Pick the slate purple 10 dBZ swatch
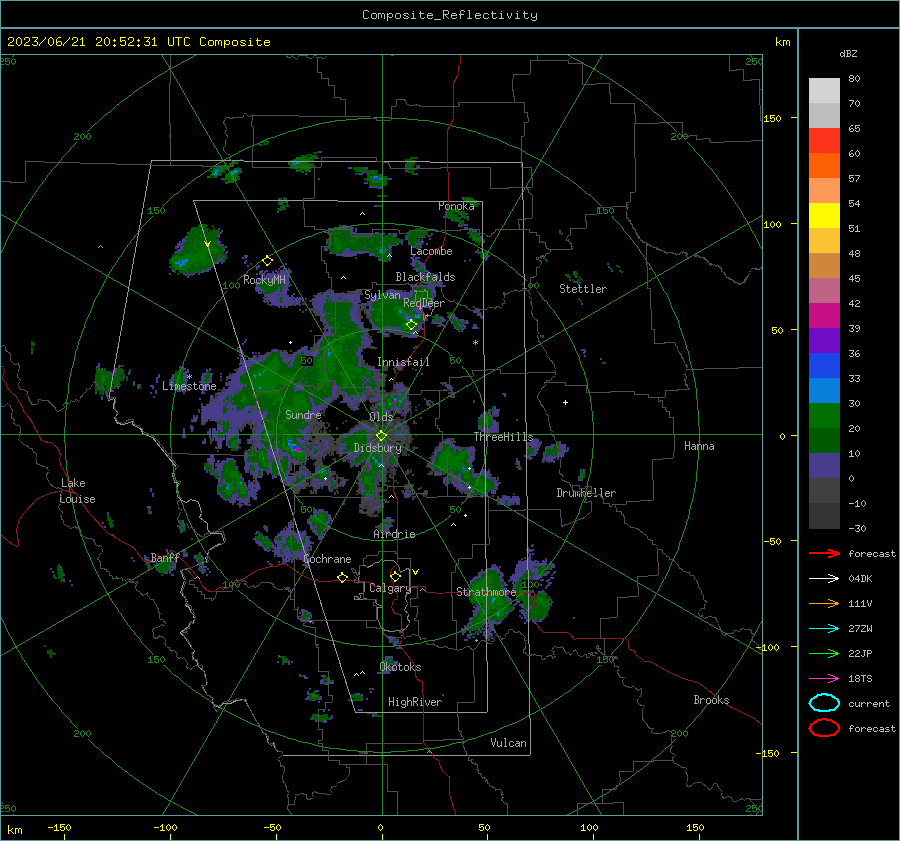The height and width of the screenshot is (841, 900). pos(824,465)
